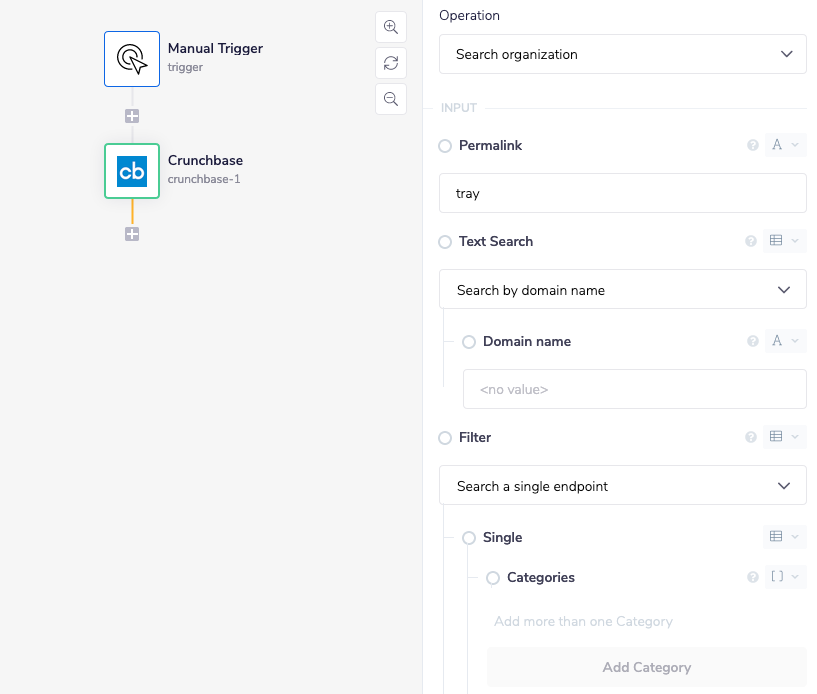The image size is (817, 694).
Task: Change the Permalink value type selector
Action: (785, 146)
